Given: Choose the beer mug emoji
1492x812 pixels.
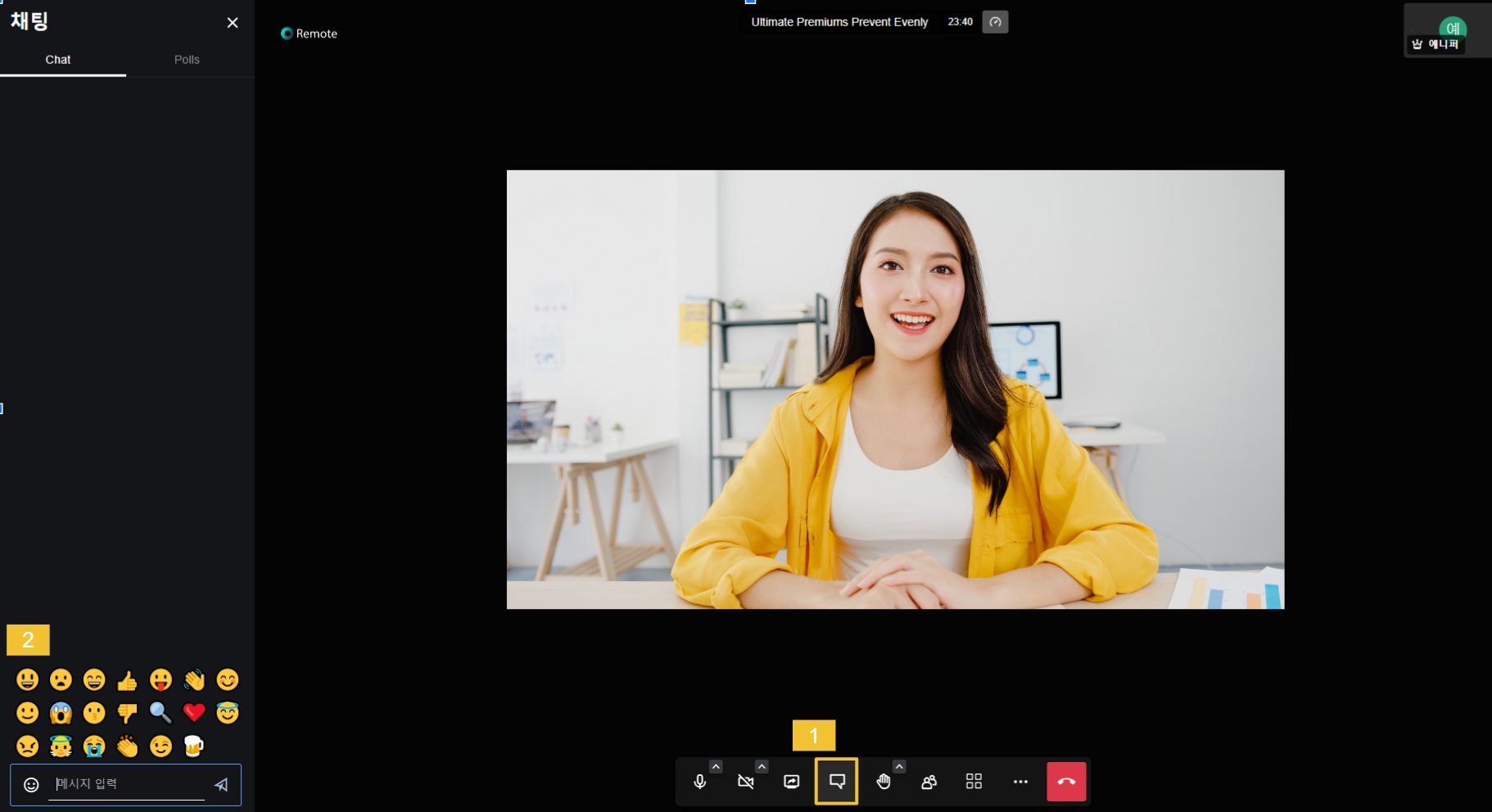Looking at the screenshot, I should 193,747.
